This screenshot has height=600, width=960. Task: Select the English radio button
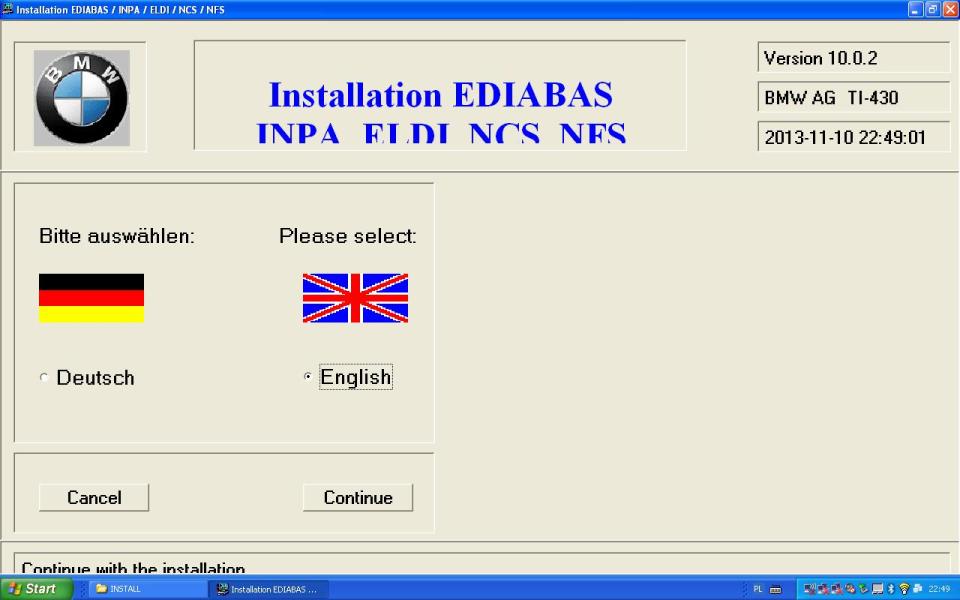coord(308,378)
